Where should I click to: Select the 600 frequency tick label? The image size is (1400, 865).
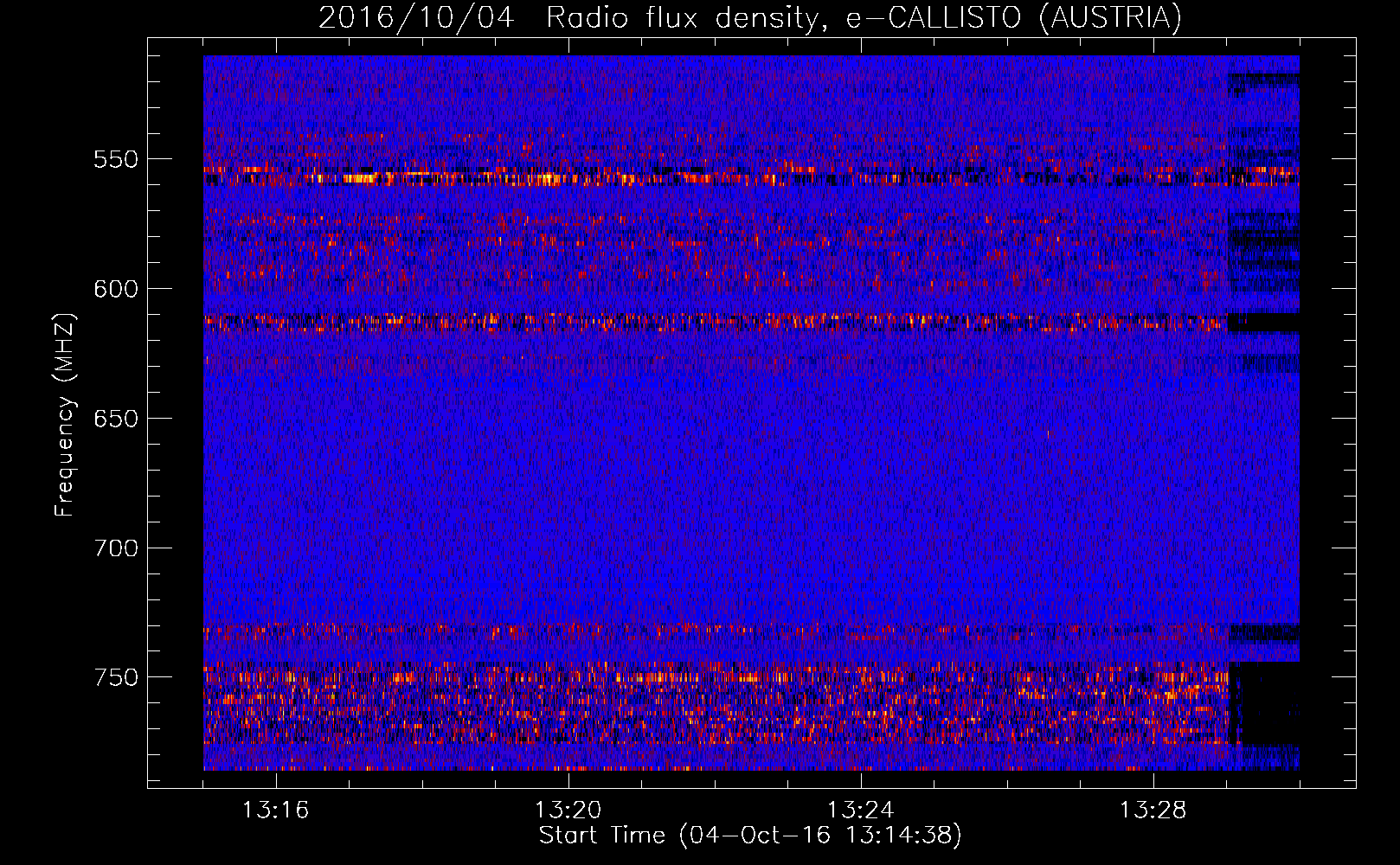click(116, 289)
